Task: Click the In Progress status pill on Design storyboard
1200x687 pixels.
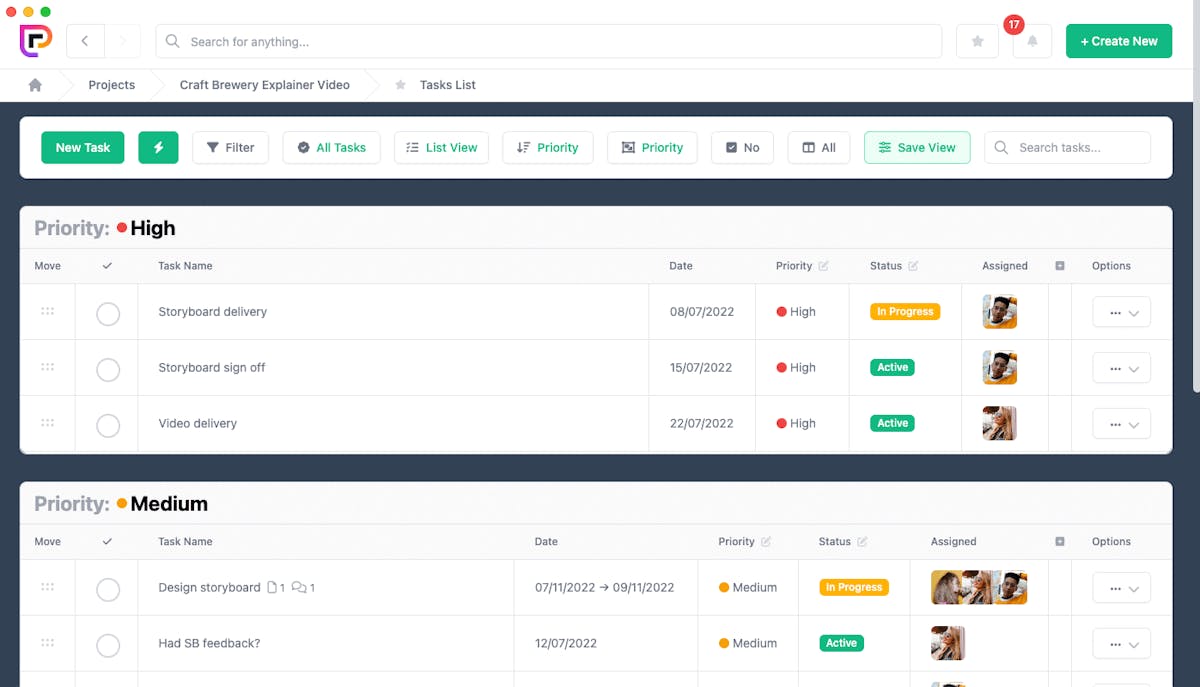Action: coord(853,587)
